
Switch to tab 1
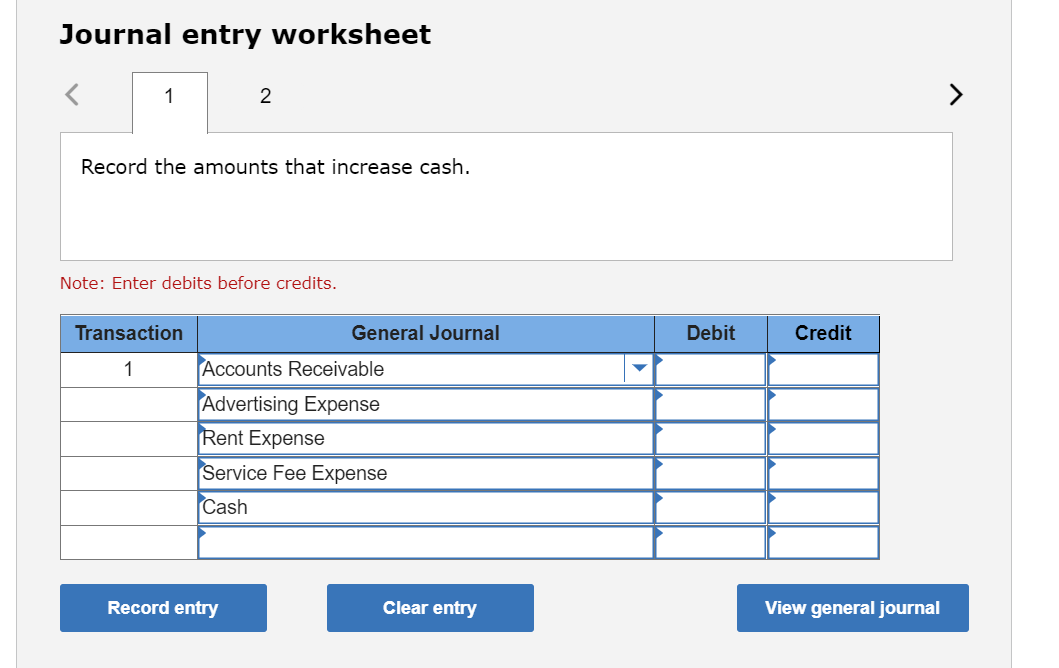169,96
